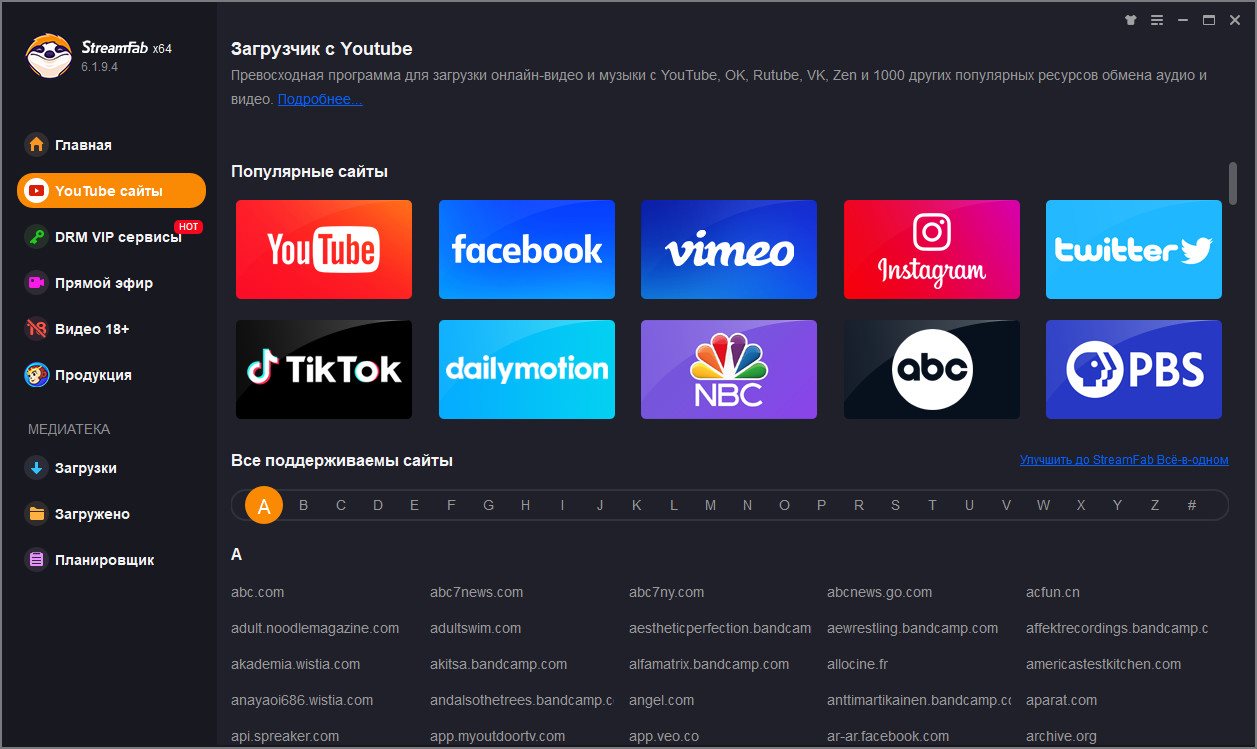The width and height of the screenshot is (1257, 749).
Task: Select the YouTube сайты menu label
Action: click(109, 191)
